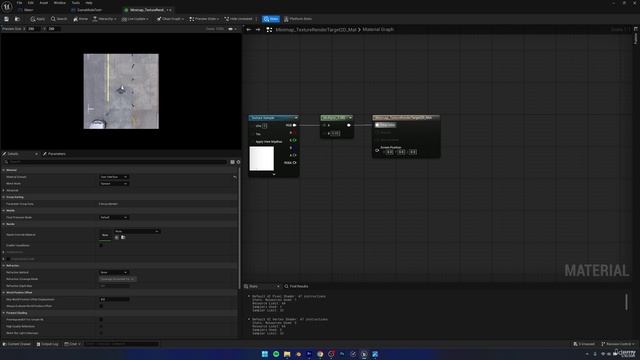The image size is (640, 360).
Task: Toggle the Hide Unrelated toolbar button
Action: 239,19
